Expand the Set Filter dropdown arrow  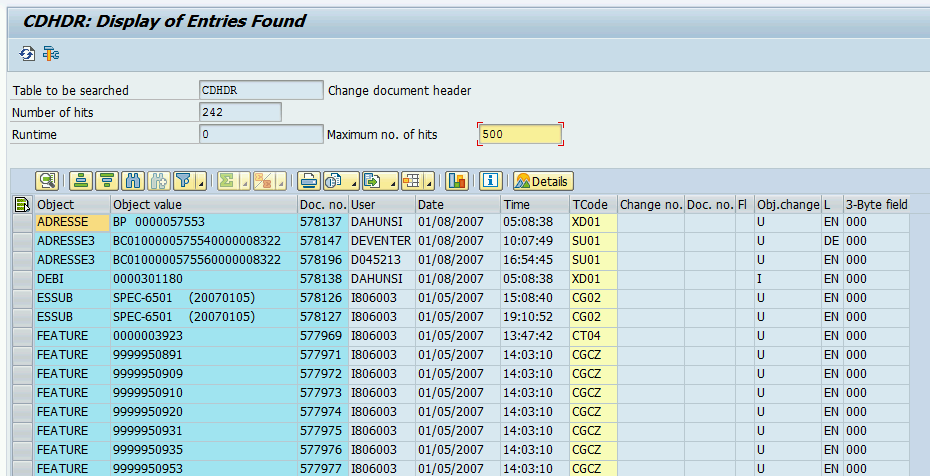(201, 183)
